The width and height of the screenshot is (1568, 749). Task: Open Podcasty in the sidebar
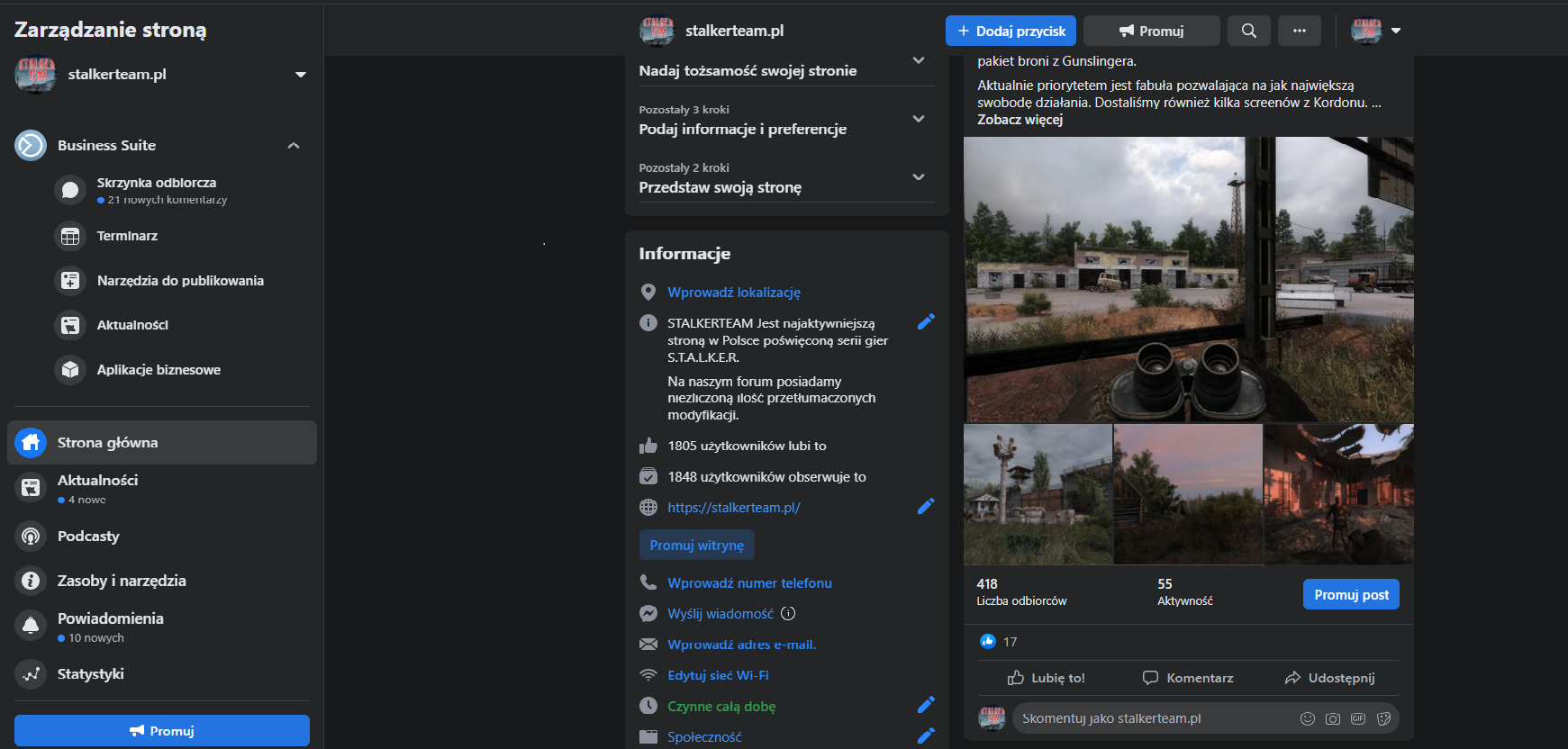point(88,537)
